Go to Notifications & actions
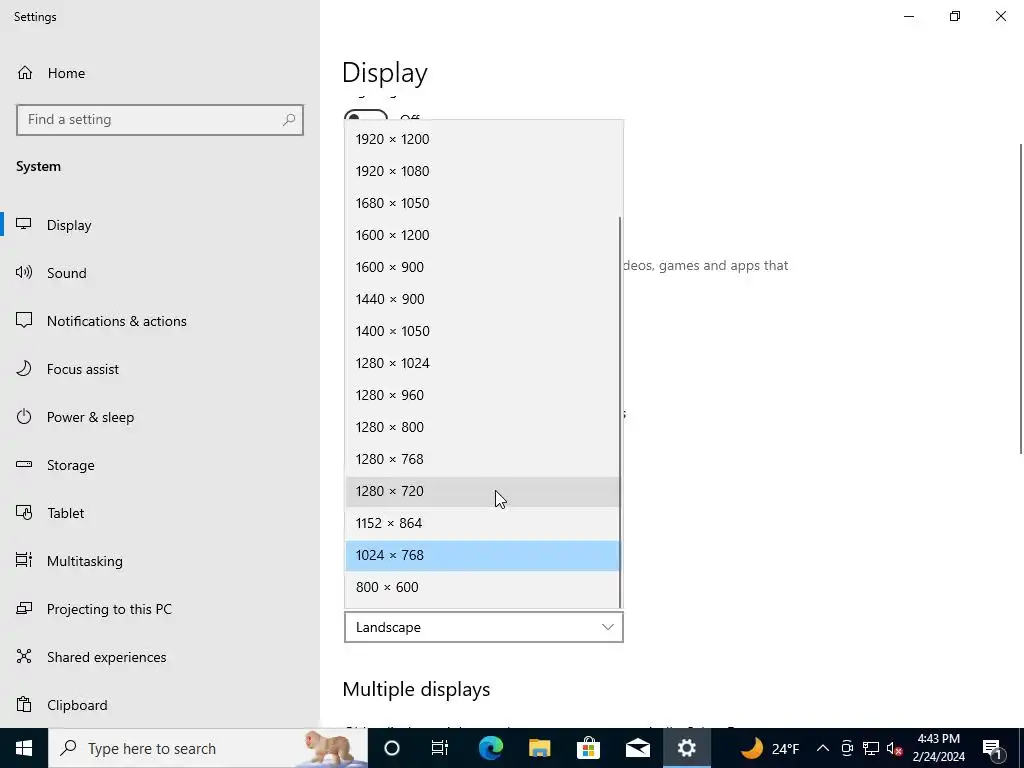This screenshot has width=1024, height=768. click(160, 321)
